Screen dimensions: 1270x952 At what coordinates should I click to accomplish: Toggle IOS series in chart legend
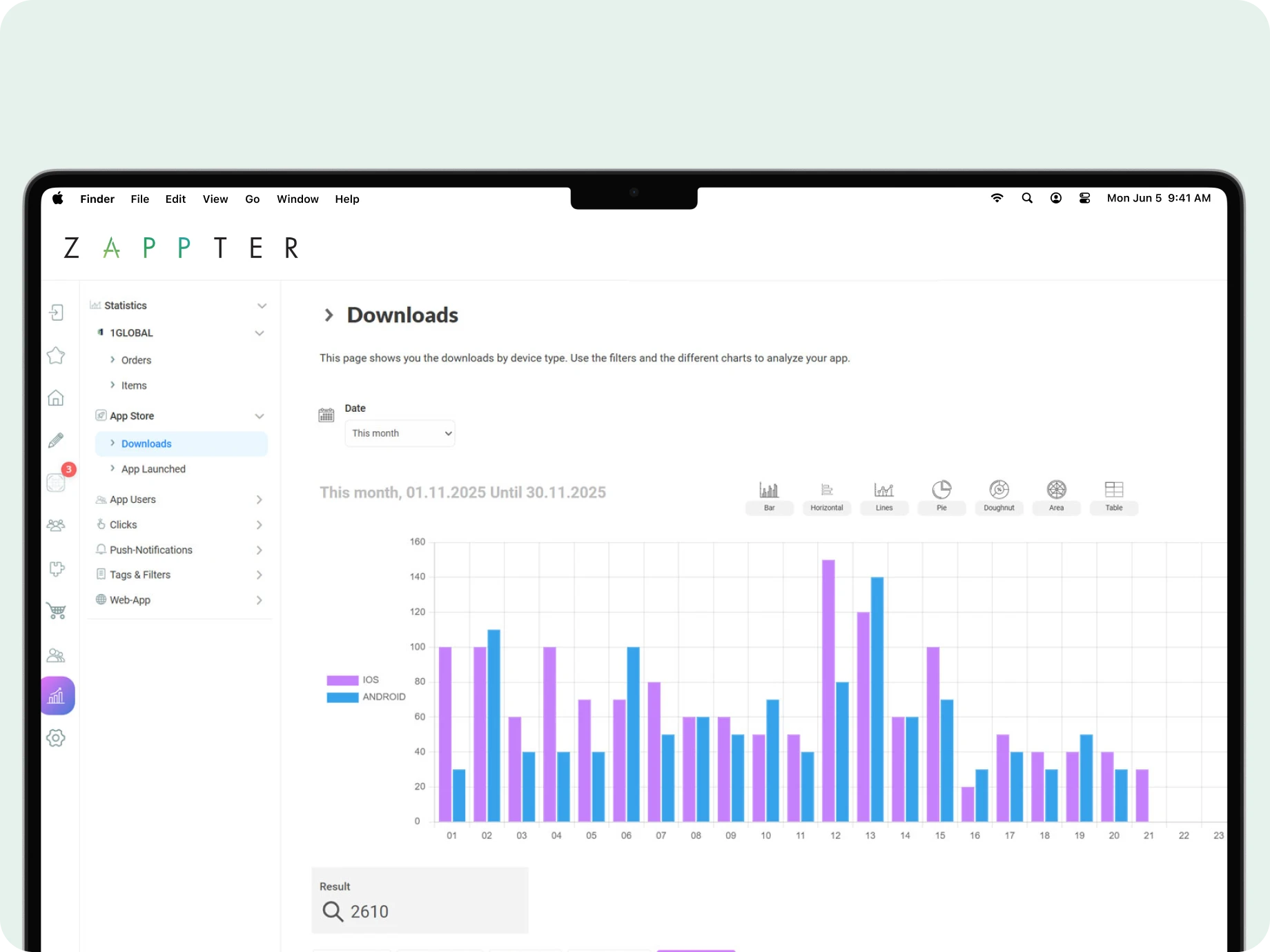[353, 680]
